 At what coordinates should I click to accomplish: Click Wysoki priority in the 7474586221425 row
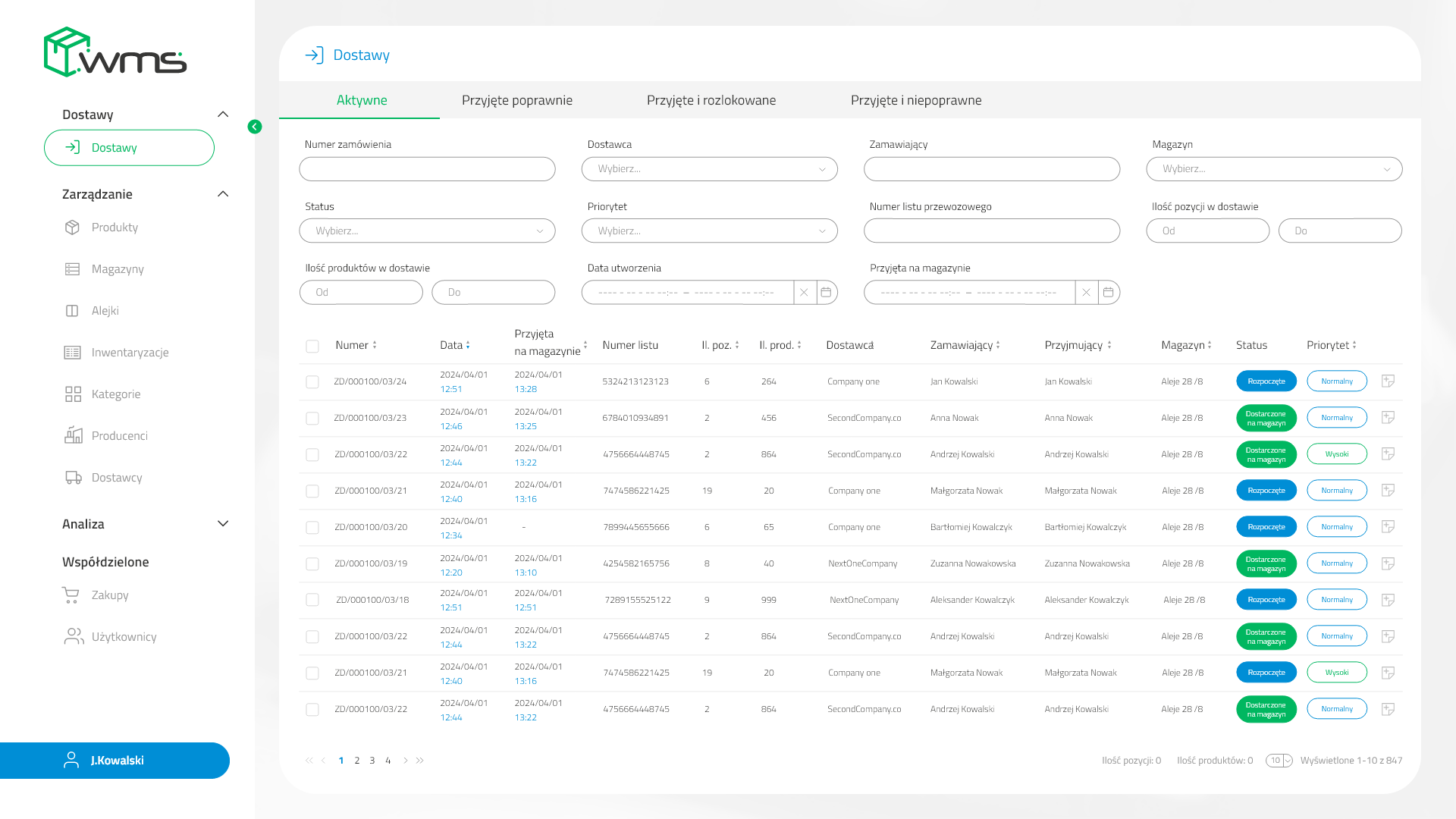1337,673
